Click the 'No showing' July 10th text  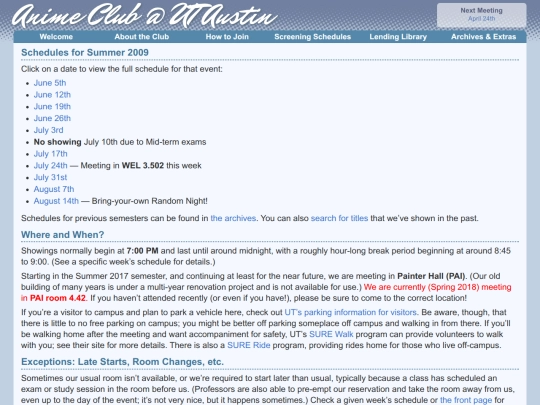(x=120, y=142)
